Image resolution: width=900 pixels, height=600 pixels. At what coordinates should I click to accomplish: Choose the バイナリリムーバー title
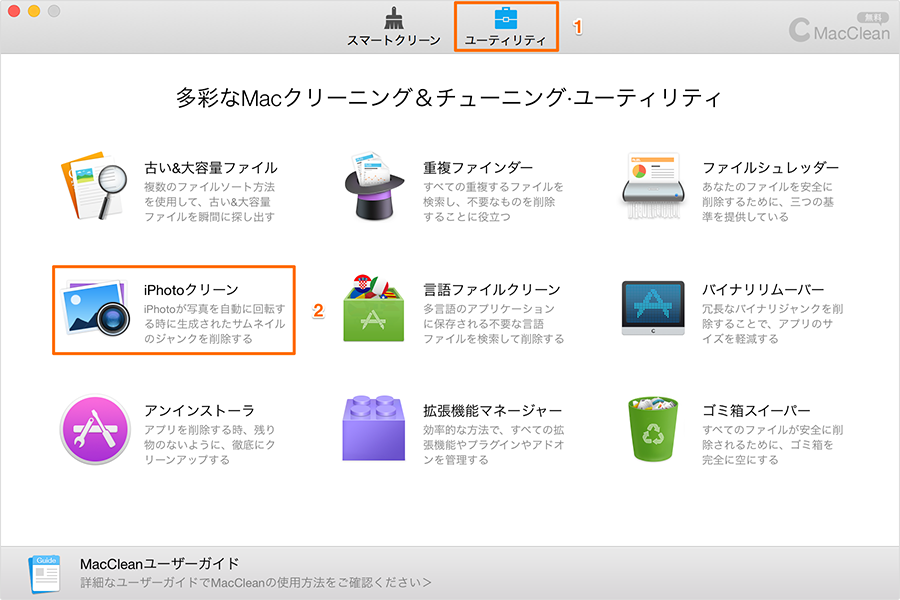click(763, 290)
